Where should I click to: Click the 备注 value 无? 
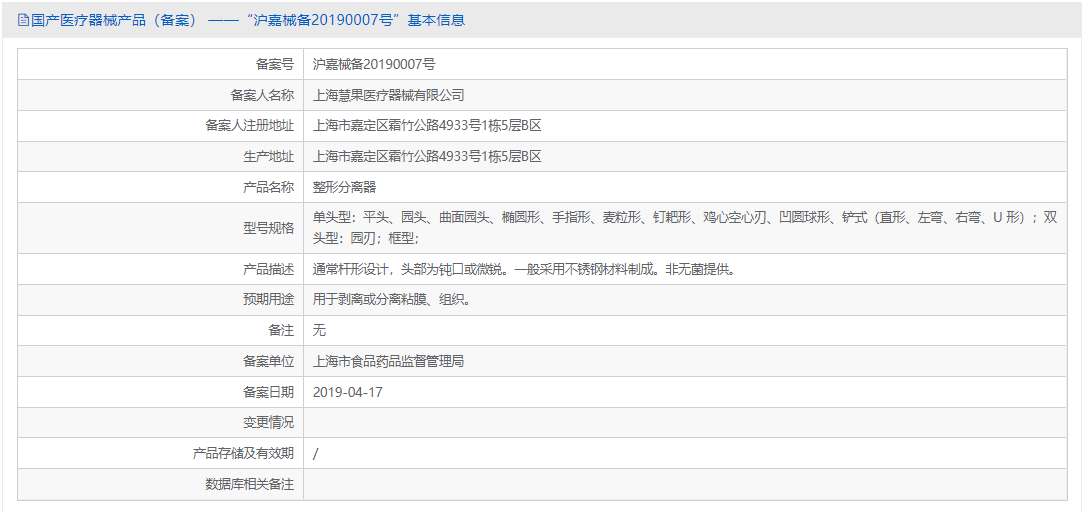click(320, 331)
